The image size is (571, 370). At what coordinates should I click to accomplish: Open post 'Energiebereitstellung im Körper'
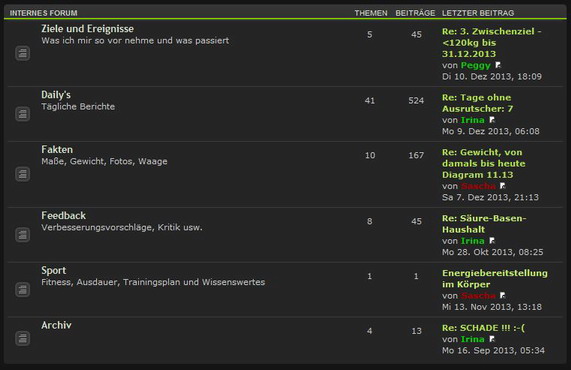pos(495,279)
